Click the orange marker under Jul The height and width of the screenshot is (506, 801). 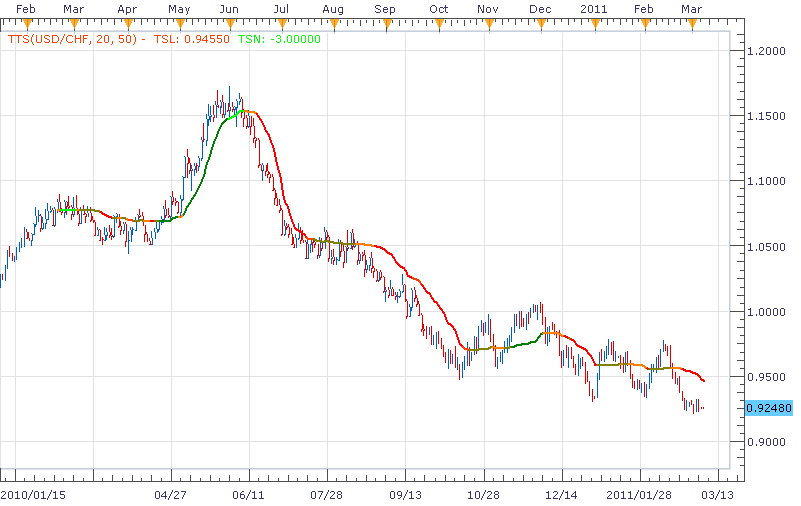point(282,24)
